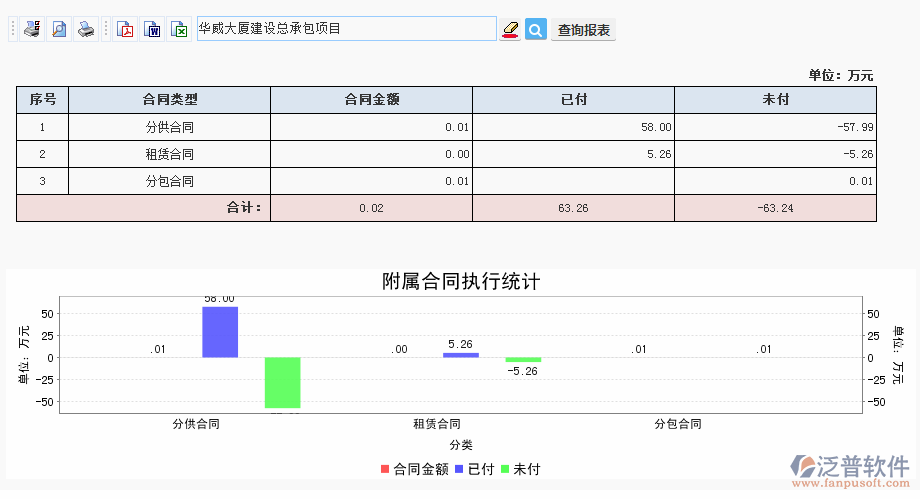920x499 pixels.
Task: Click the total -63.24 unpaid cell
Action: [x=776, y=208]
